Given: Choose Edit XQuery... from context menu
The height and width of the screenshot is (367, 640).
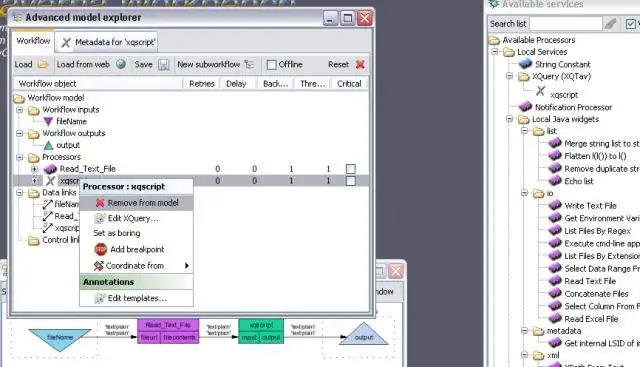Looking at the screenshot, I should point(136,218).
